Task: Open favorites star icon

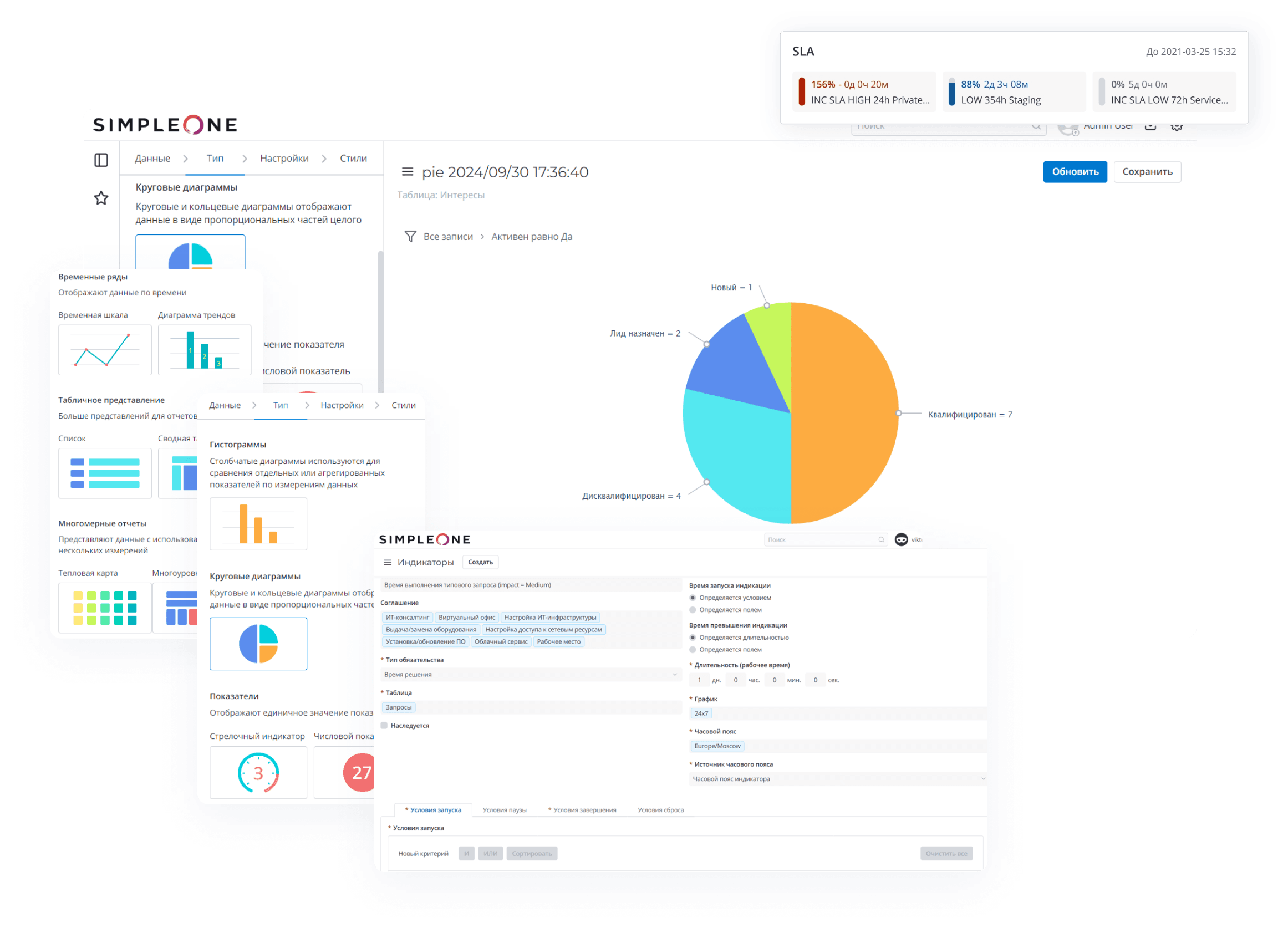Action: 101,198
